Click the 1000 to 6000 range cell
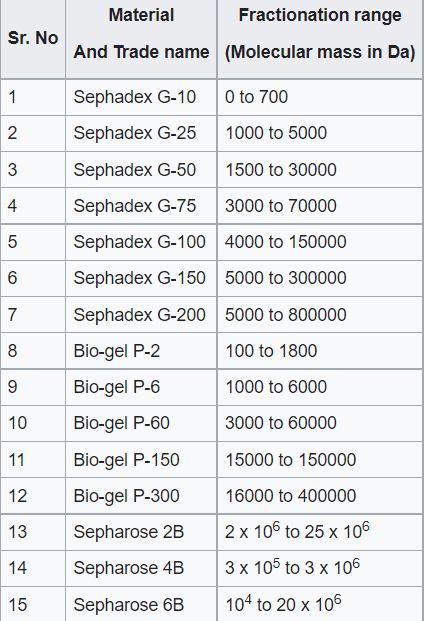 pyautogui.click(x=320, y=387)
